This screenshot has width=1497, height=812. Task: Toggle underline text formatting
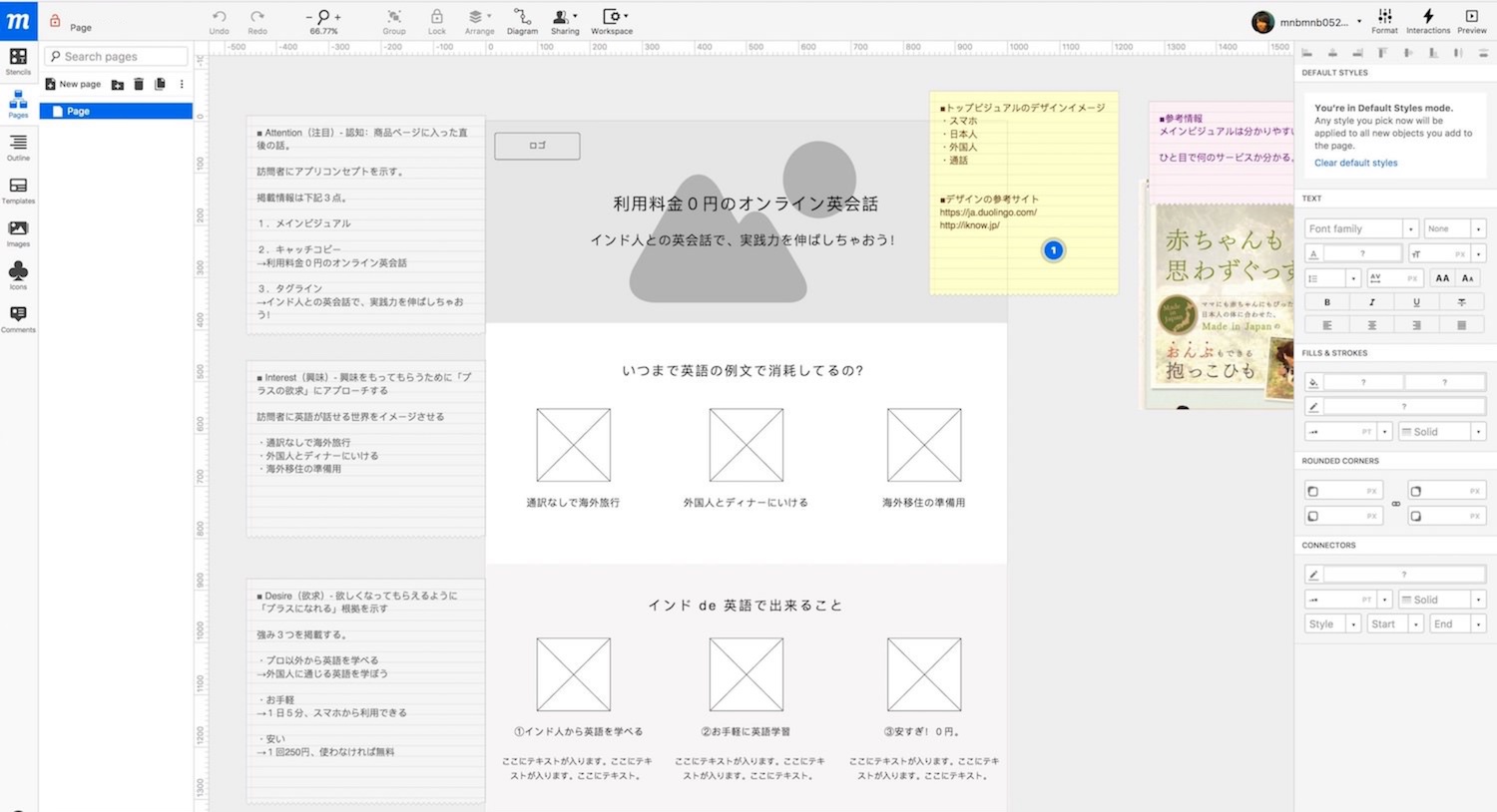coord(1416,302)
